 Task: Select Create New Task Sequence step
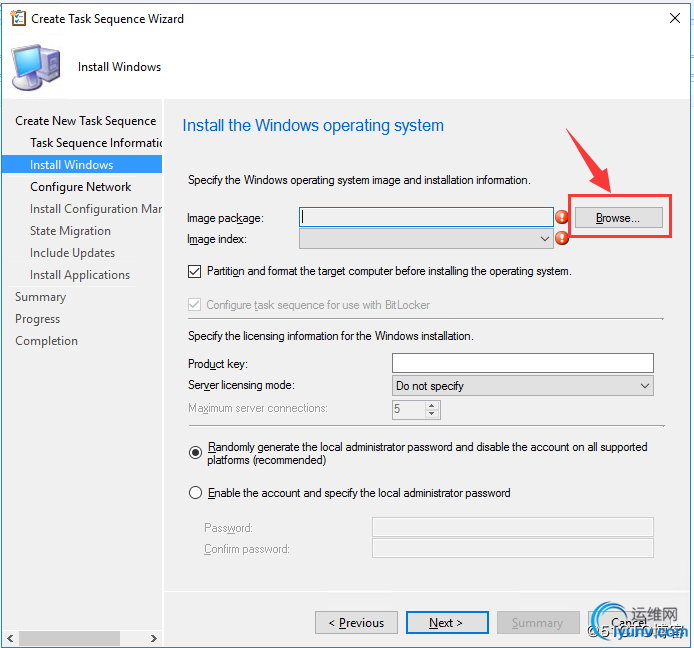point(85,121)
